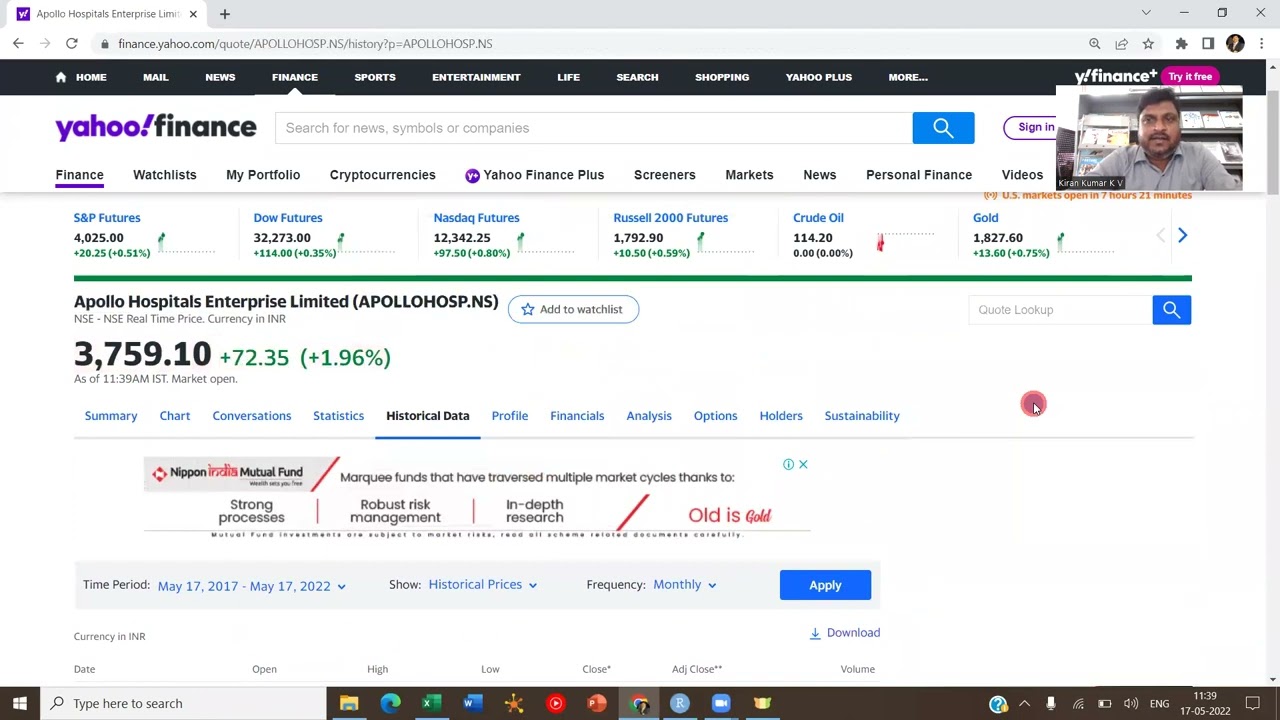Open the Sustainability tab
Image resolution: width=1280 pixels, height=720 pixels.
coord(862,416)
